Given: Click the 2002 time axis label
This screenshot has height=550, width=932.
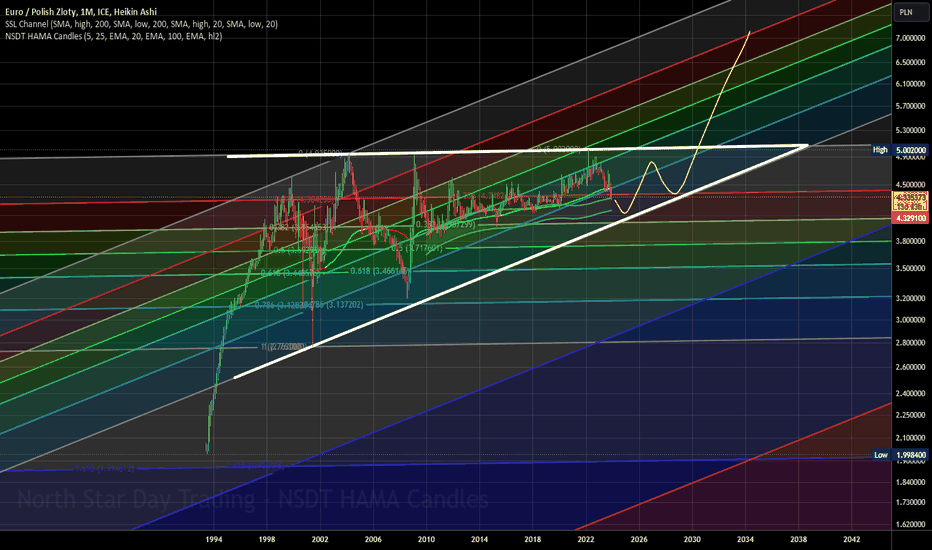Looking at the screenshot, I should 320,539.
